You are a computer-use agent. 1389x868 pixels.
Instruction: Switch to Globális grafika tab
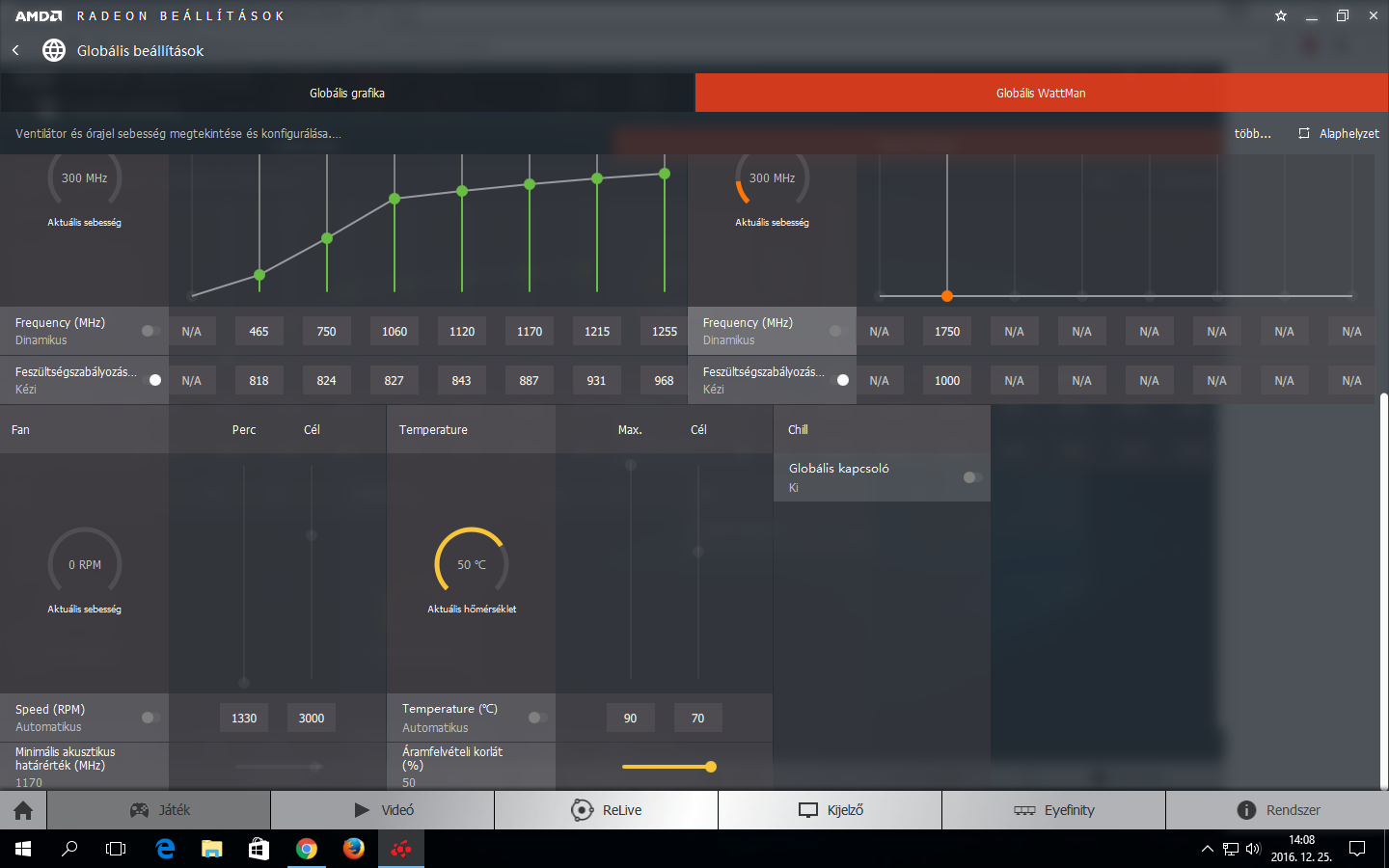point(347,93)
